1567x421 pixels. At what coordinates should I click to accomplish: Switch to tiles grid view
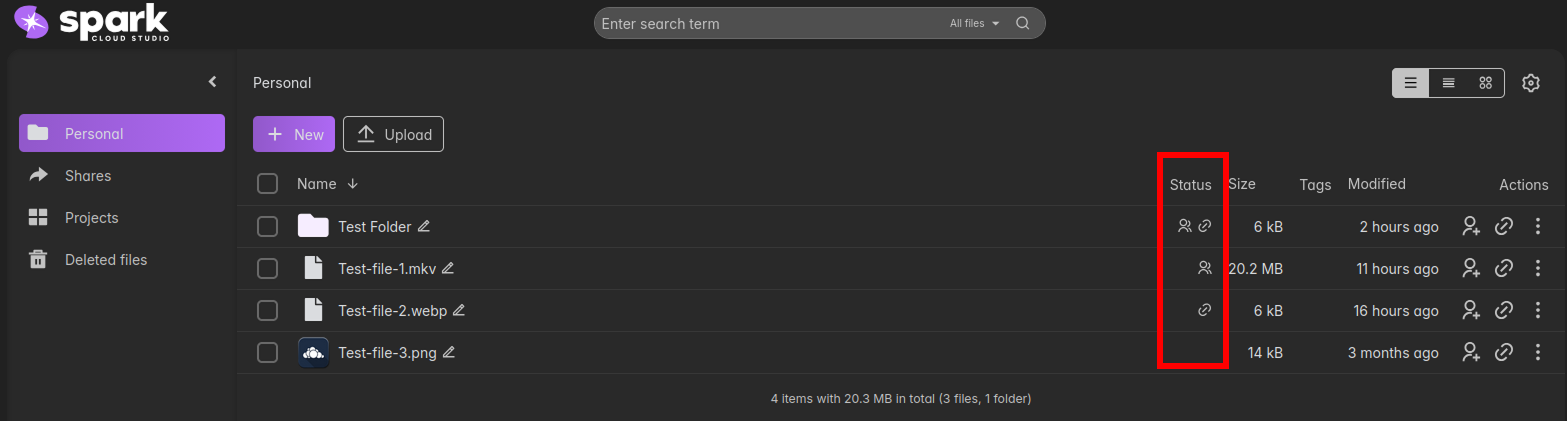[1486, 83]
